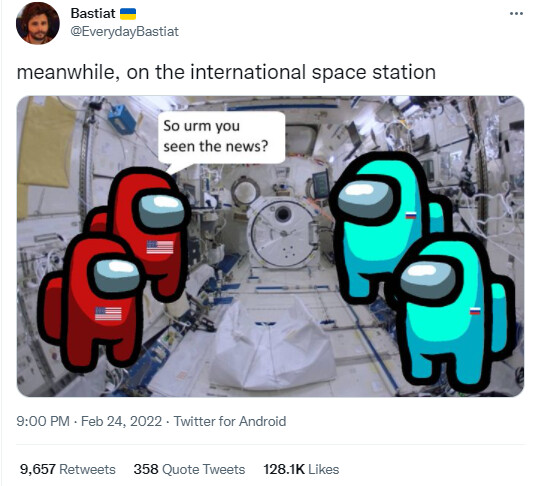536x486 pixels.
Task: View the 9,657 Retweets list
Action: pos(68,469)
